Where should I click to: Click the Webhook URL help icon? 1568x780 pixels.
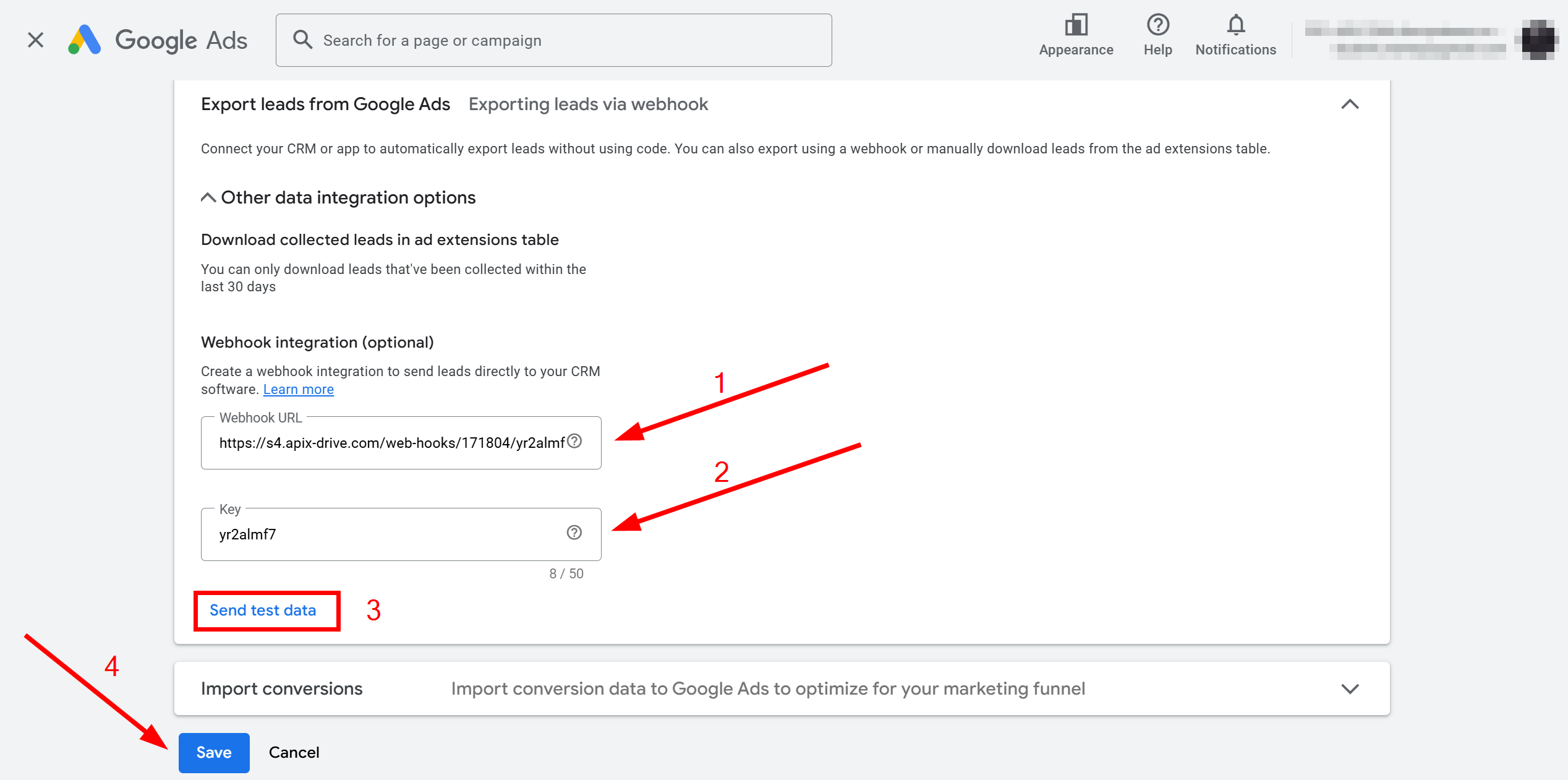(x=574, y=441)
